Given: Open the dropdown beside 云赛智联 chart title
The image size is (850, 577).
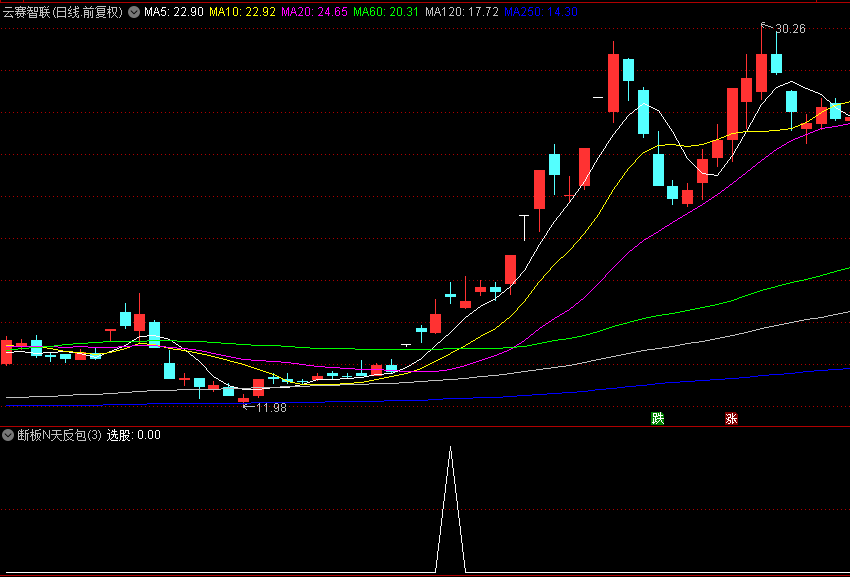Looking at the screenshot, I should tap(134, 13).
